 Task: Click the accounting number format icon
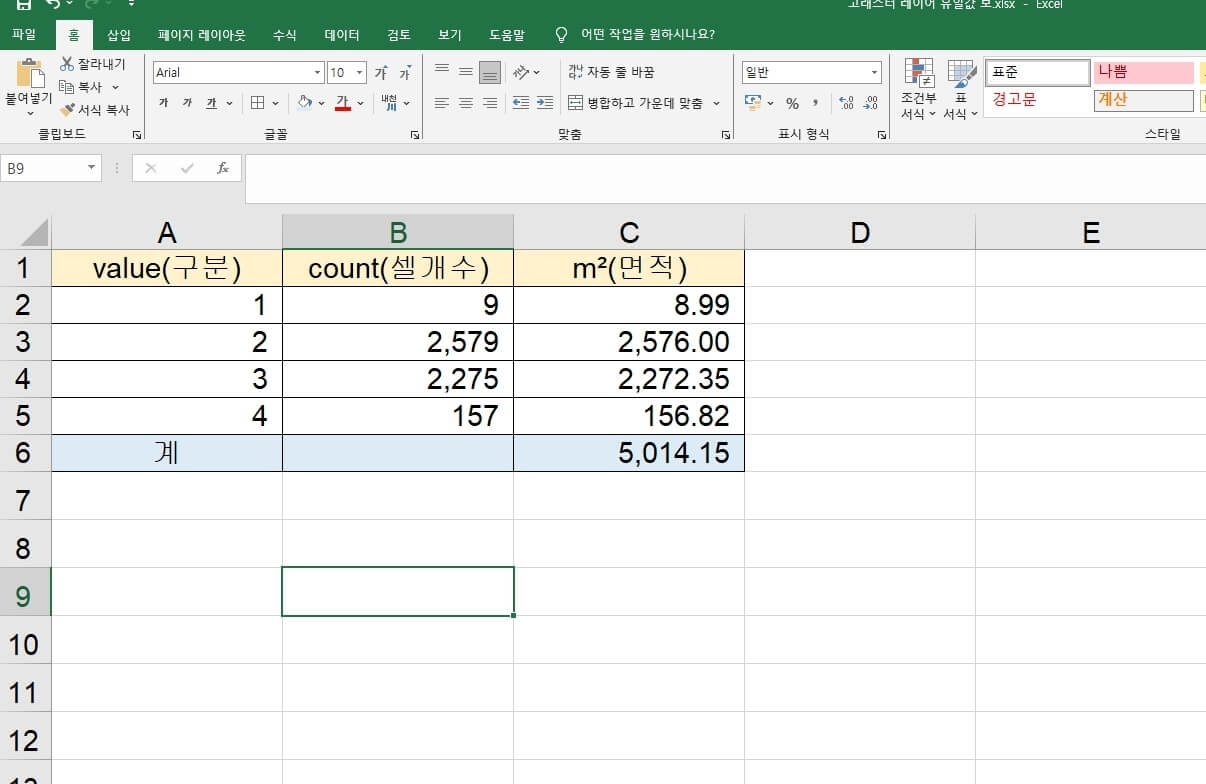tap(752, 103)
